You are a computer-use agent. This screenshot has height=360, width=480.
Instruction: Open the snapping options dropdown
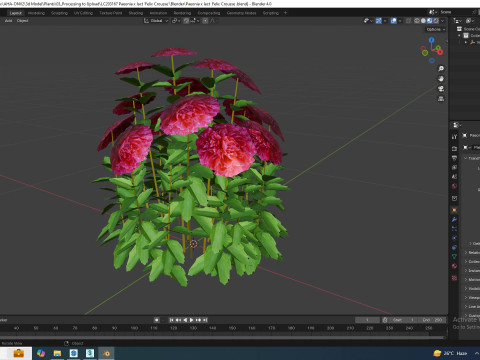click(195, 21)
